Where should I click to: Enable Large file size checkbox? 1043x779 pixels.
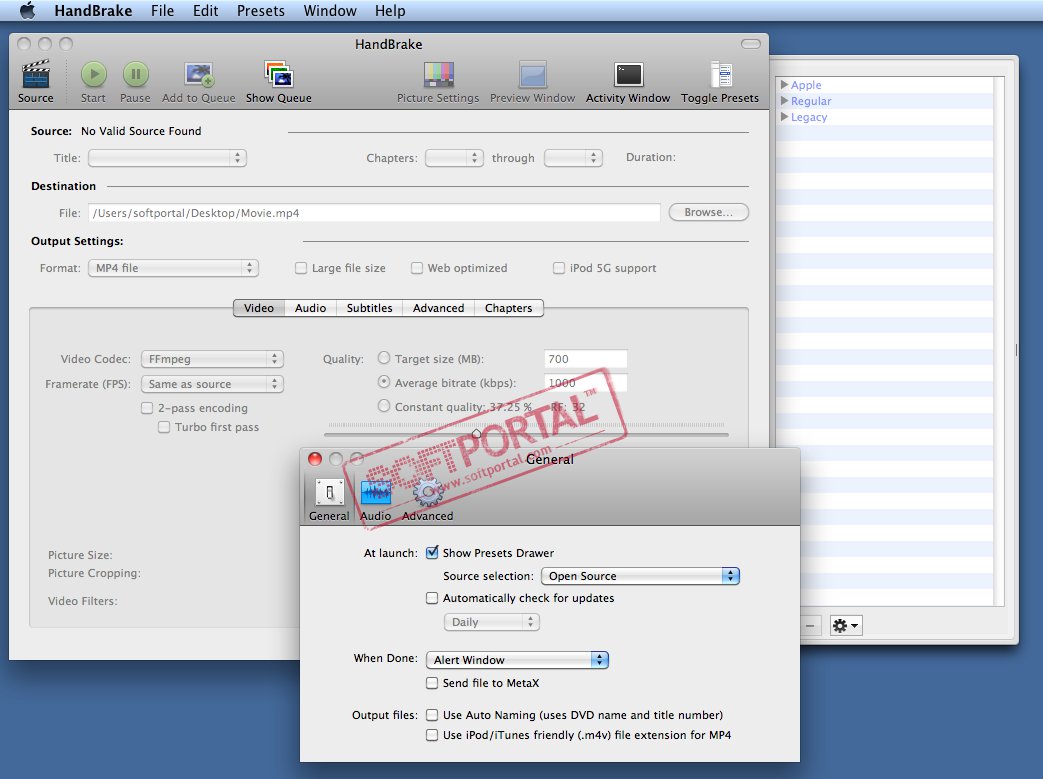tap(301, 268)
